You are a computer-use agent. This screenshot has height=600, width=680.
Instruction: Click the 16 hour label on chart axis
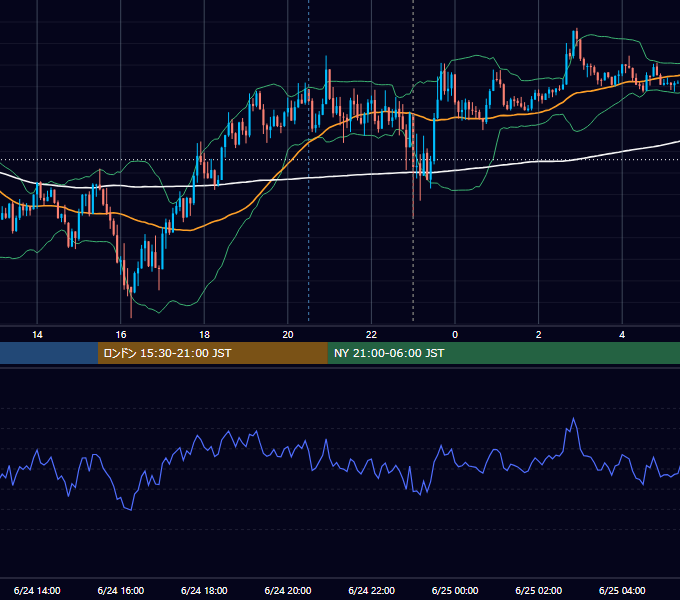click(121, 335)
